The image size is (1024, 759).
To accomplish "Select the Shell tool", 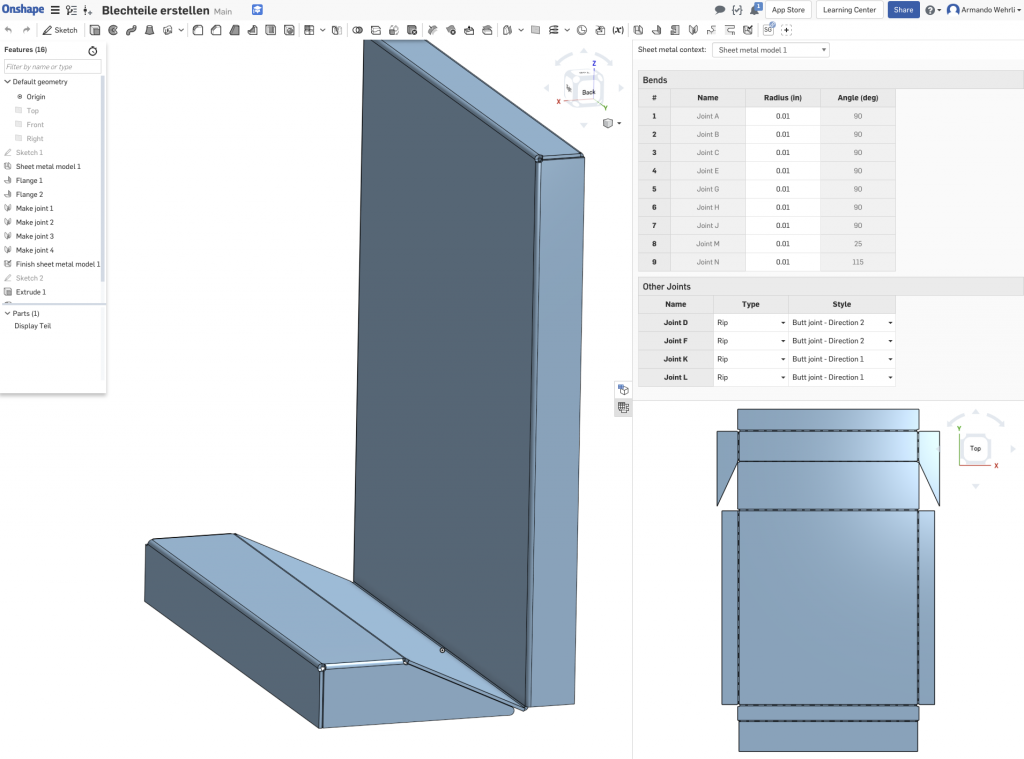I will (x=270, y=30).
